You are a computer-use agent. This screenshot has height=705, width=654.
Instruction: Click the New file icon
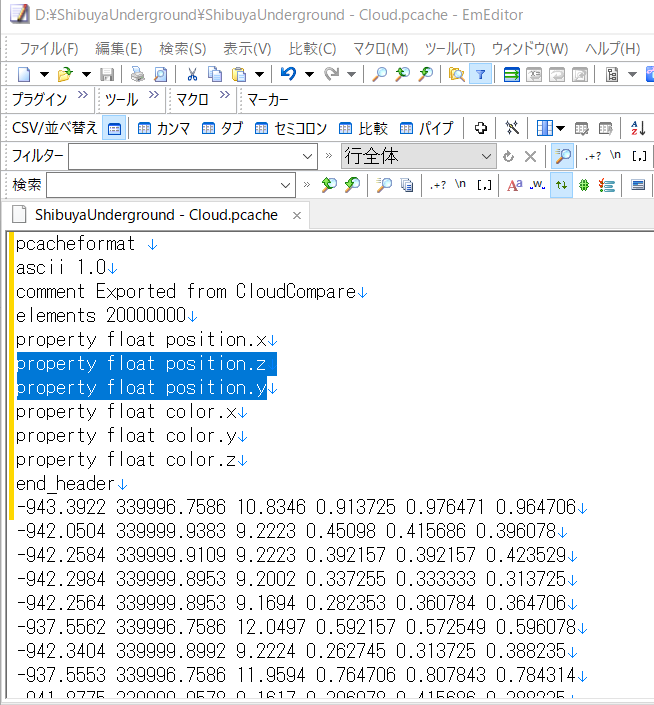(24, 74)
